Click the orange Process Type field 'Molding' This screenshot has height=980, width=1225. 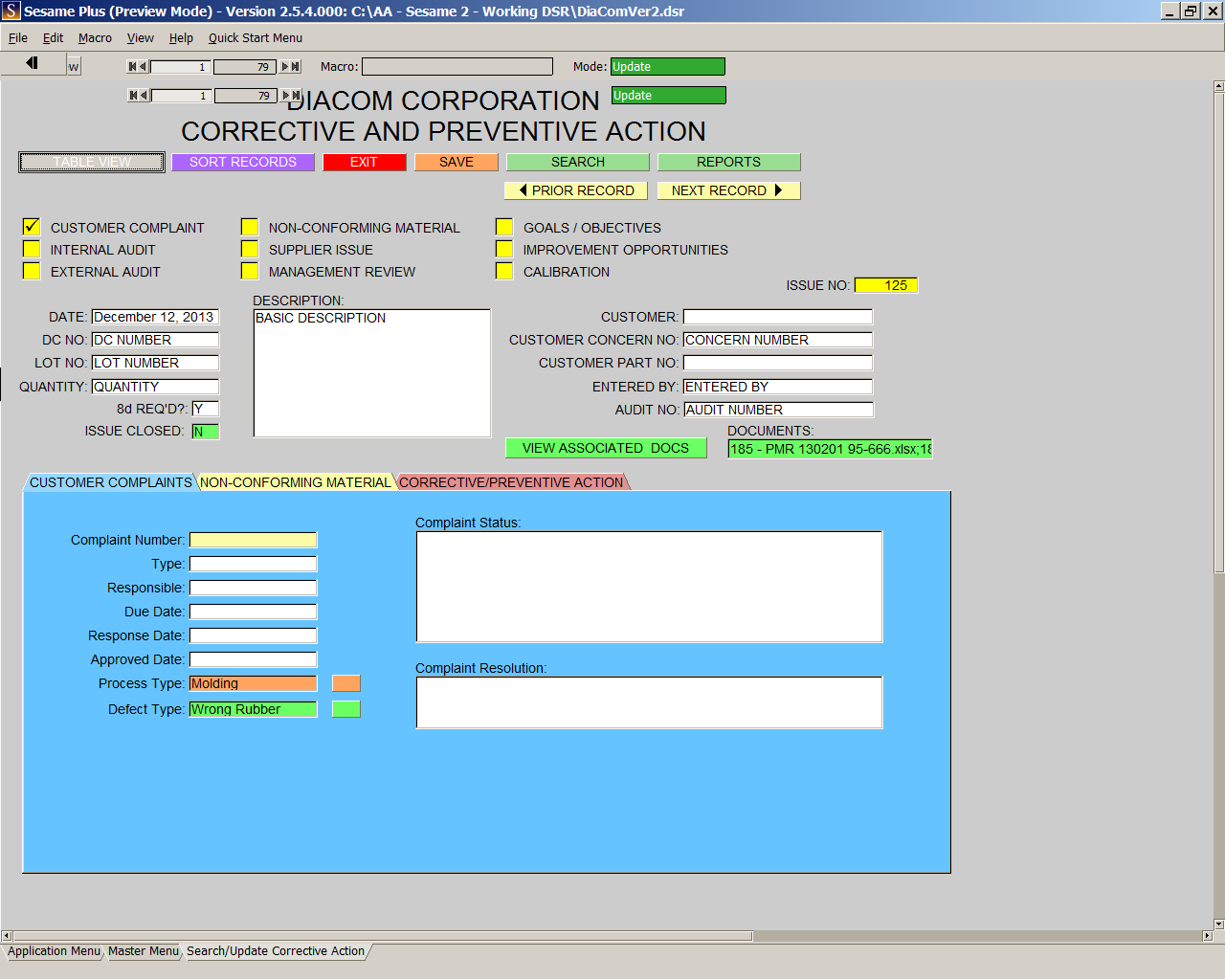coord(254,683)
